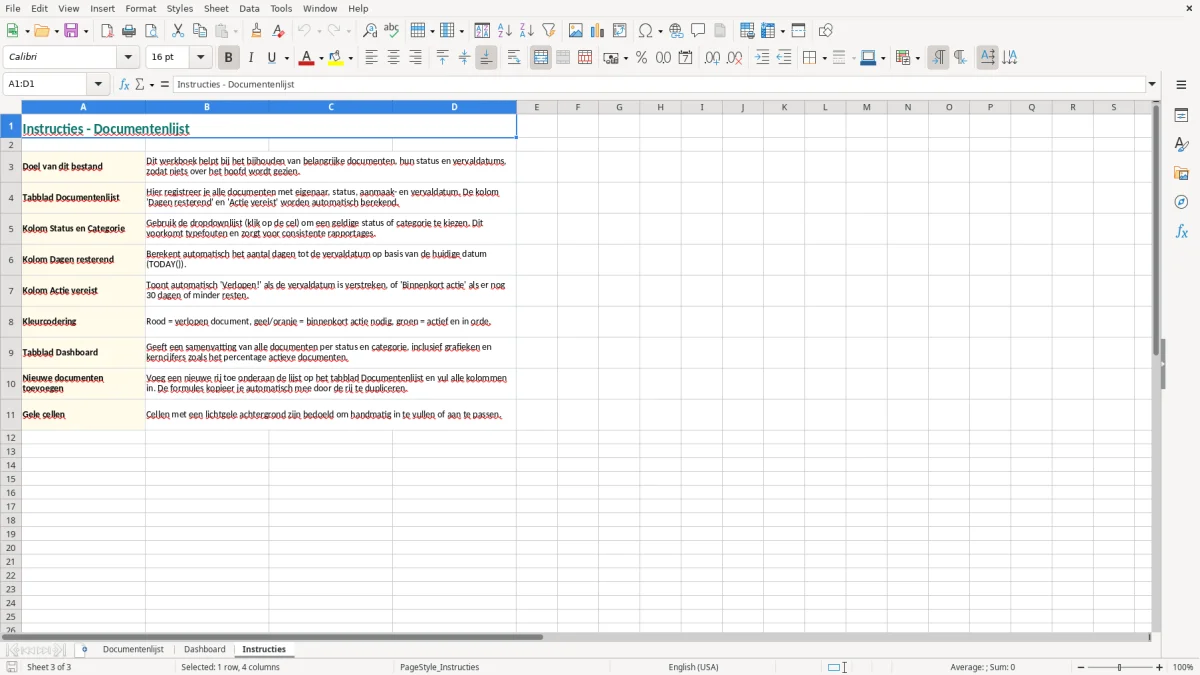Click PageStyle_Instructies in status bar
The width and height of the screenshot is (1200, 675).
tap(439, 667)
